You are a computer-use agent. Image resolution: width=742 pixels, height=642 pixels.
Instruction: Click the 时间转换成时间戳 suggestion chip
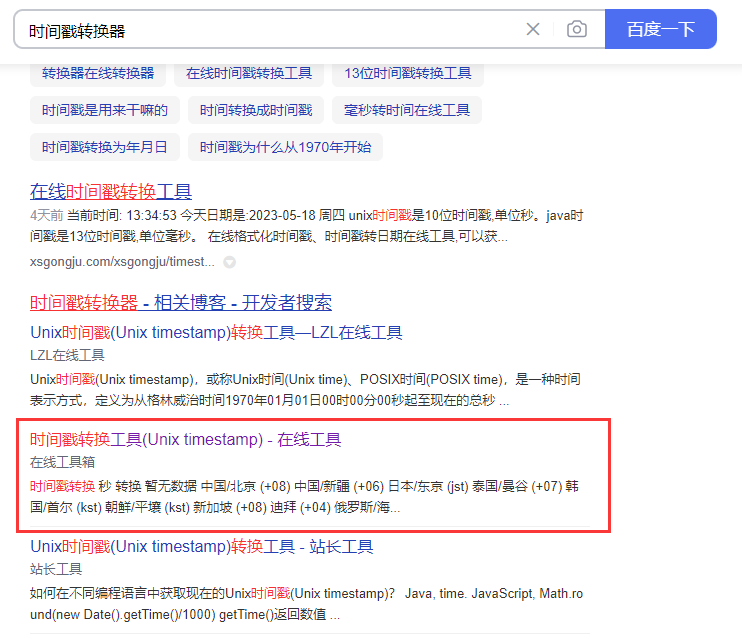coord(256,110)
